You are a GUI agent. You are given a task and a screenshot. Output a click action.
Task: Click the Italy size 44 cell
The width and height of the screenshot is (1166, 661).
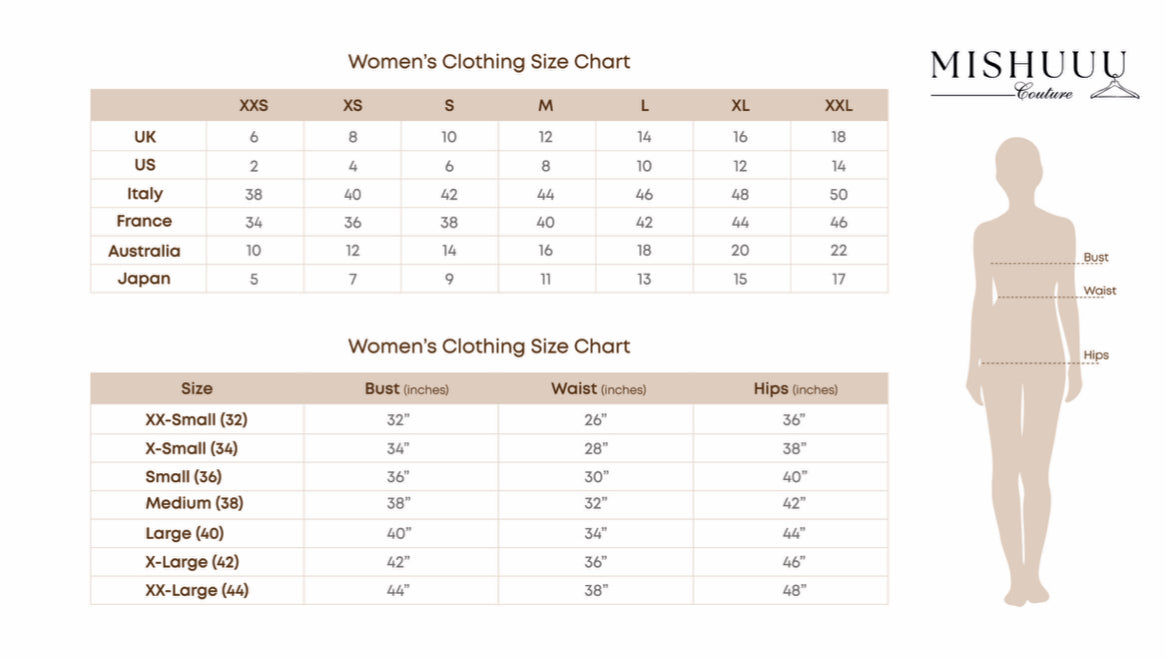(x=545, y=195)
